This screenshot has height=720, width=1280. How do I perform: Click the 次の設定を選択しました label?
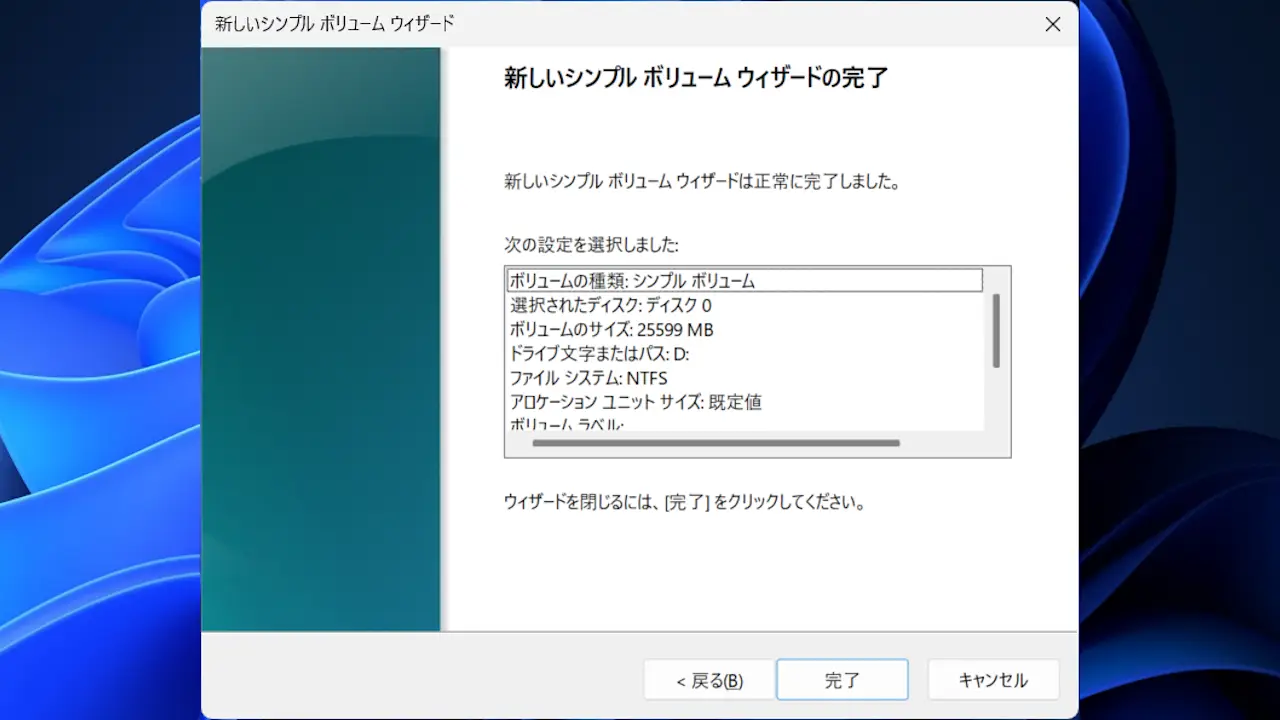tap(591, 244)
